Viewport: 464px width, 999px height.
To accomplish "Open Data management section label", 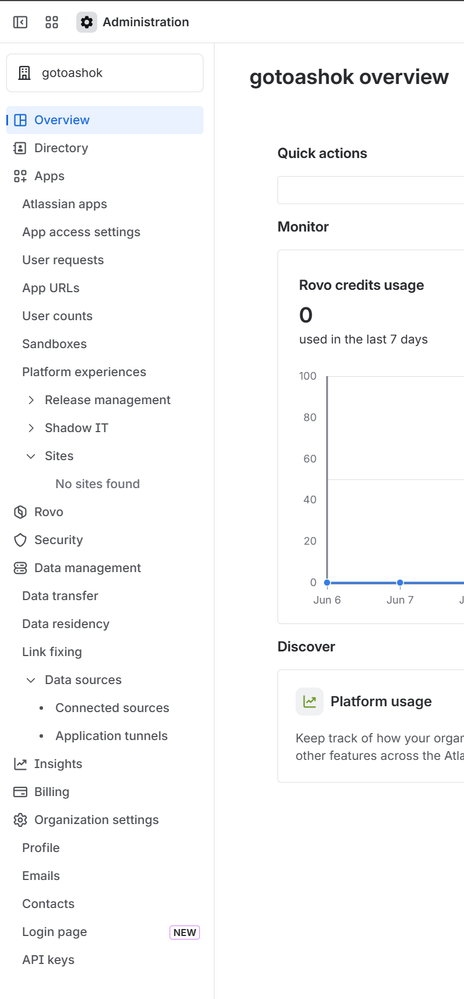I will click(x=87, y=568).
